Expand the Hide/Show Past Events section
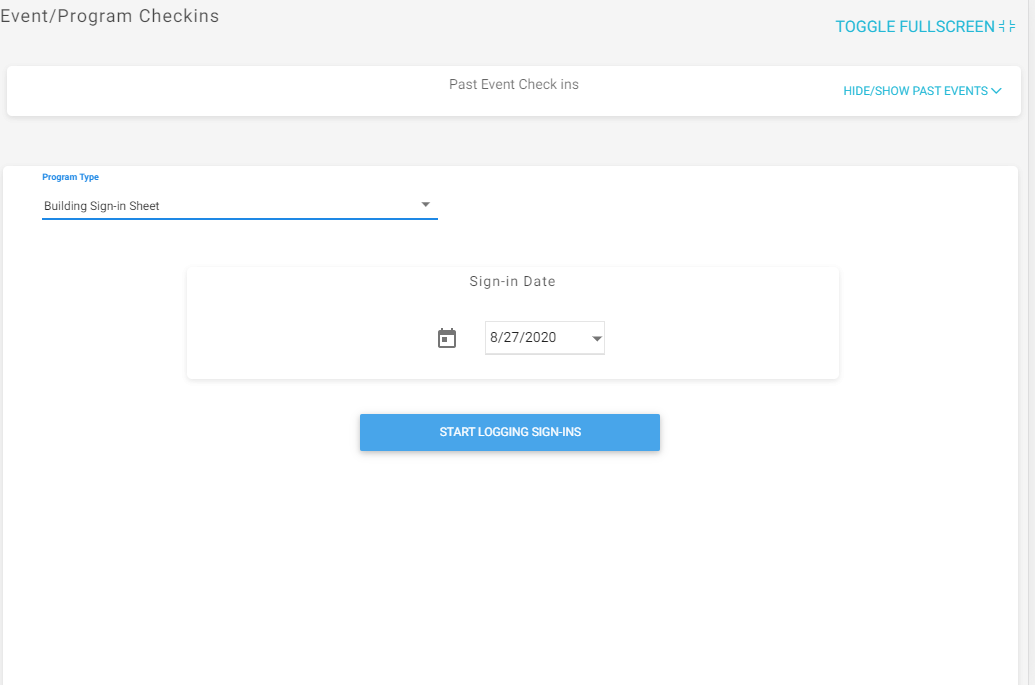The width and height of the screenshot is (1035, 685). point(915,90)
